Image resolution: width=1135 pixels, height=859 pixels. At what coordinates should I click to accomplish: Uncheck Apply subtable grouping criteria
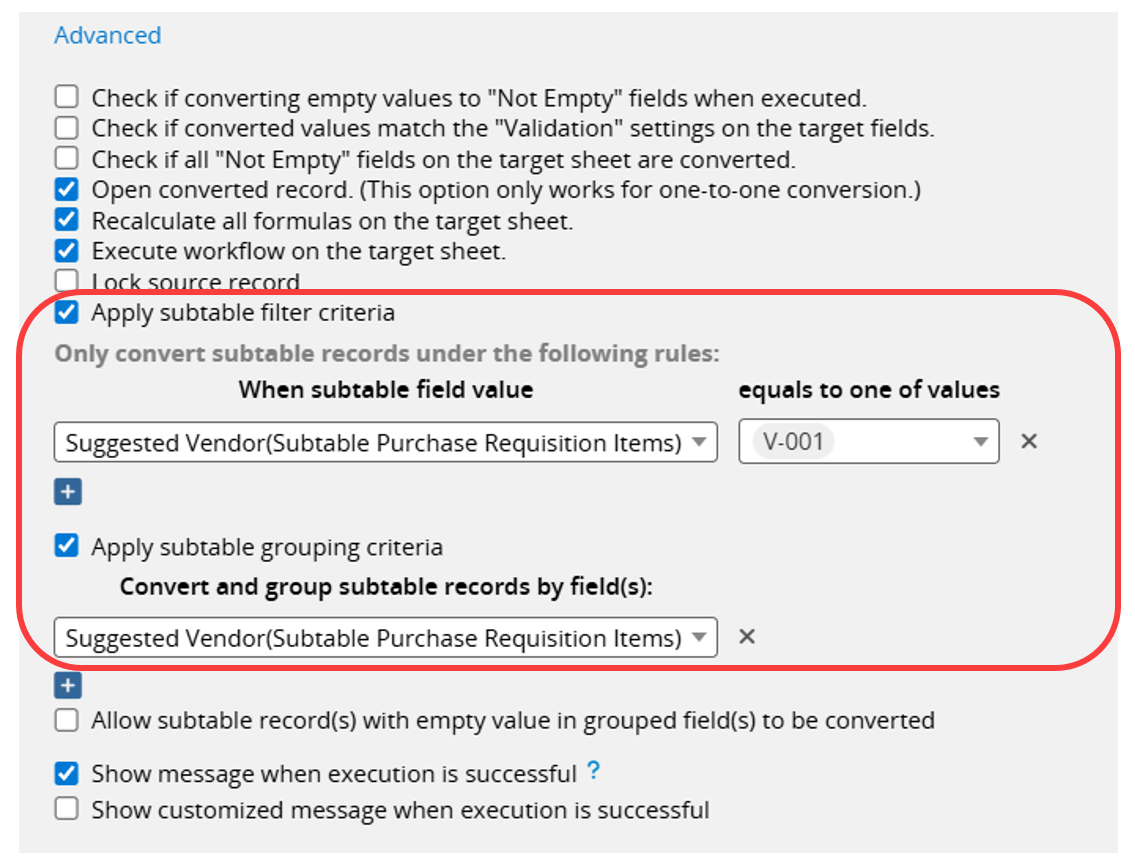pos(66,547)
